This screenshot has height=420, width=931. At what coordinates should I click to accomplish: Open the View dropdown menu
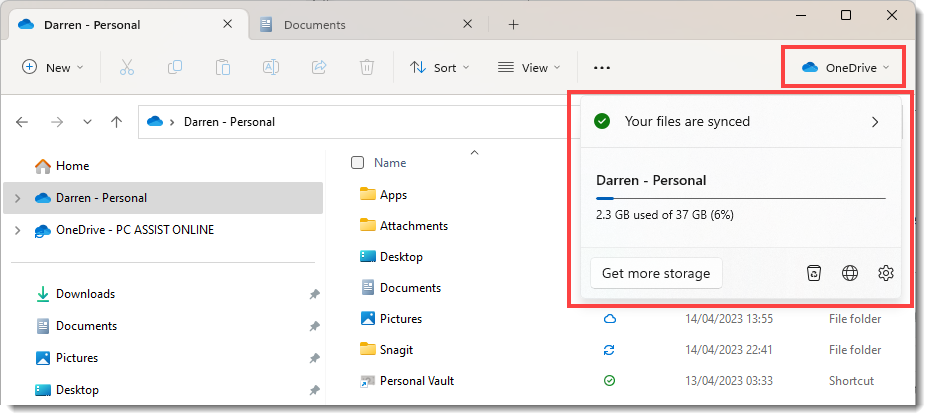click(x=528, y=67)
